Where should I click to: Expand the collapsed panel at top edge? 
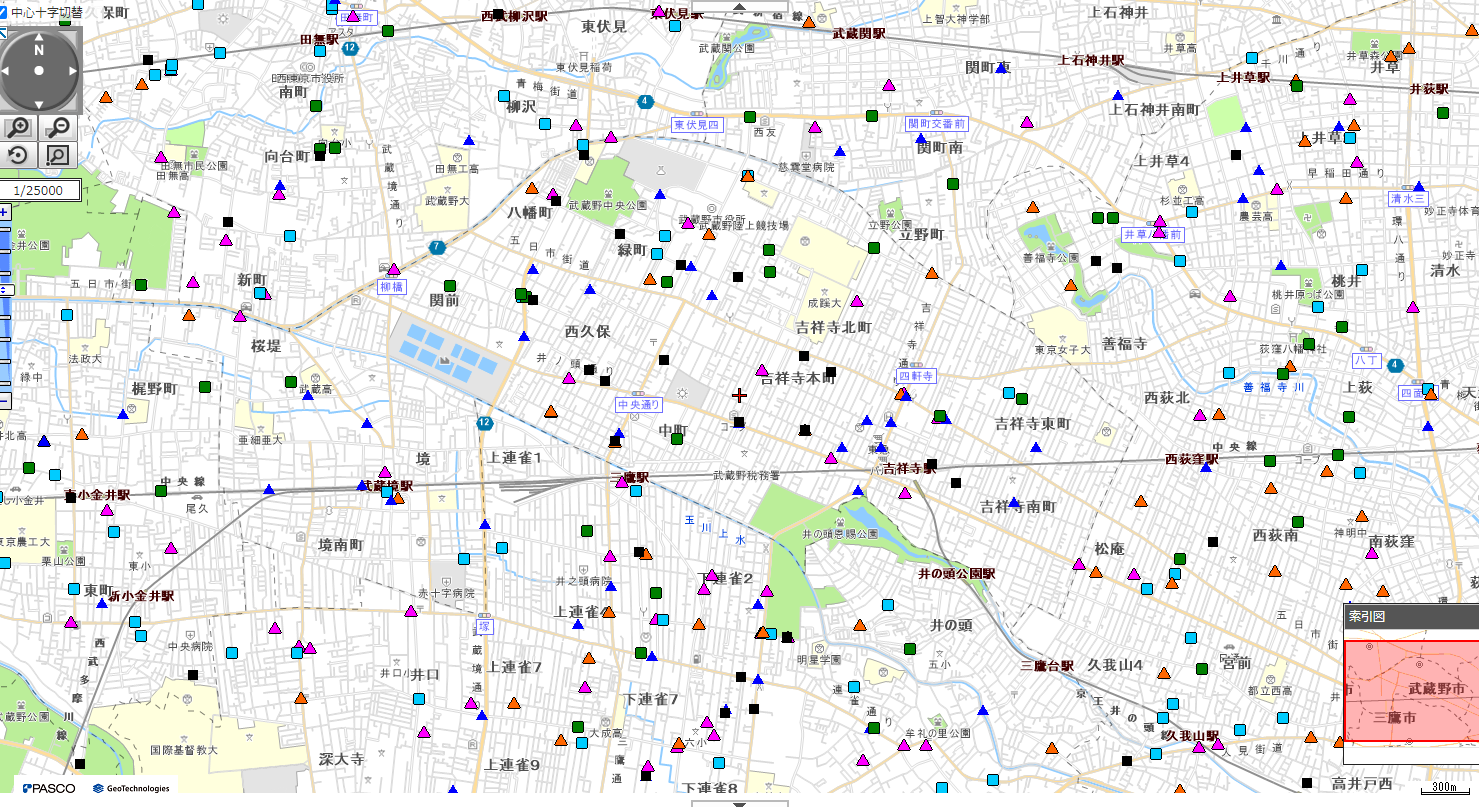click(740, 5)
